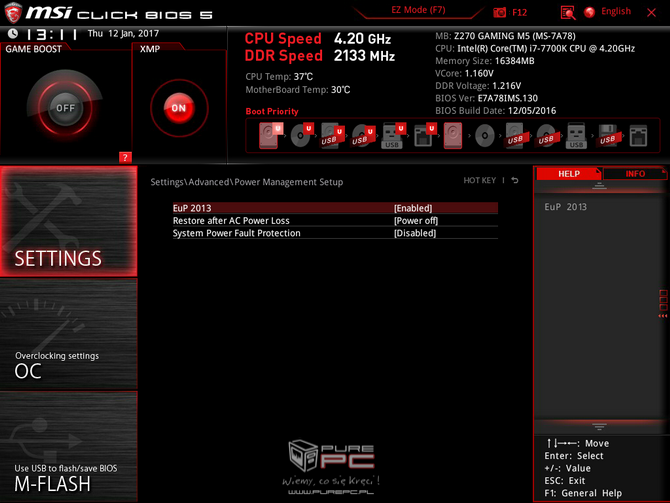
Task: Click the DDR Voltage 1.216V reading
Action: (x=478, y=85)
